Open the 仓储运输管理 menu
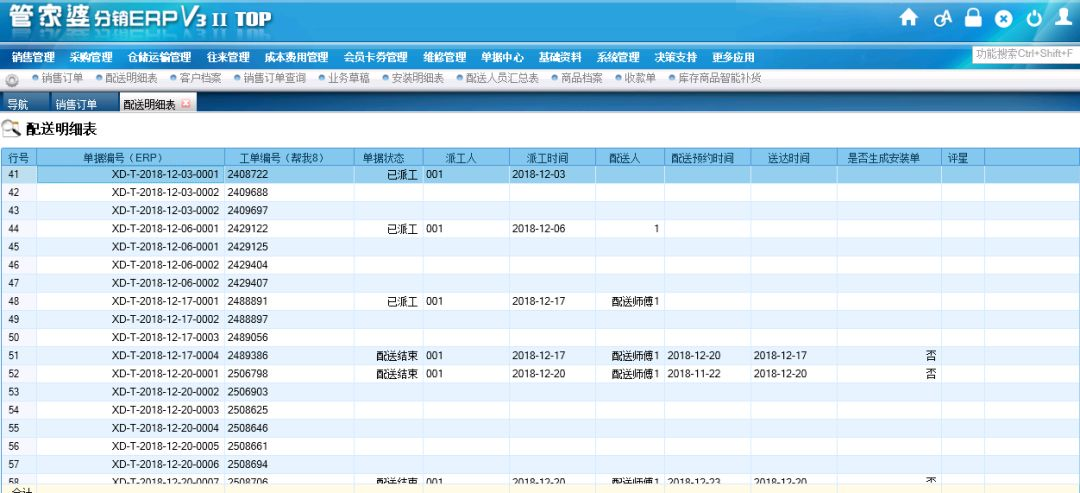This screenshot has height=493, width=1080. (159, 58)
